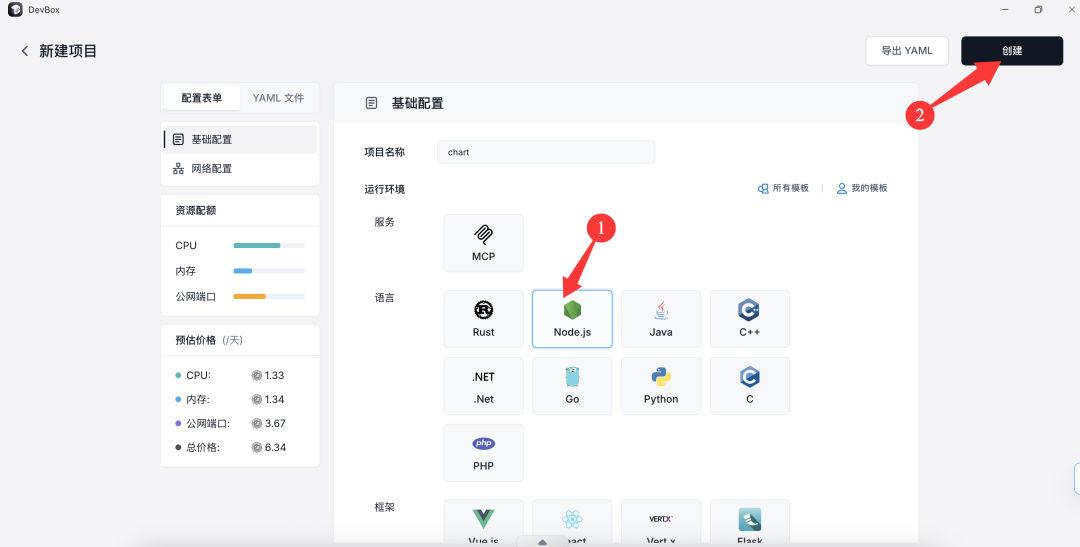Click the 创建 button
This screenshot has width=1080, height=547.
click(1012, 51)
